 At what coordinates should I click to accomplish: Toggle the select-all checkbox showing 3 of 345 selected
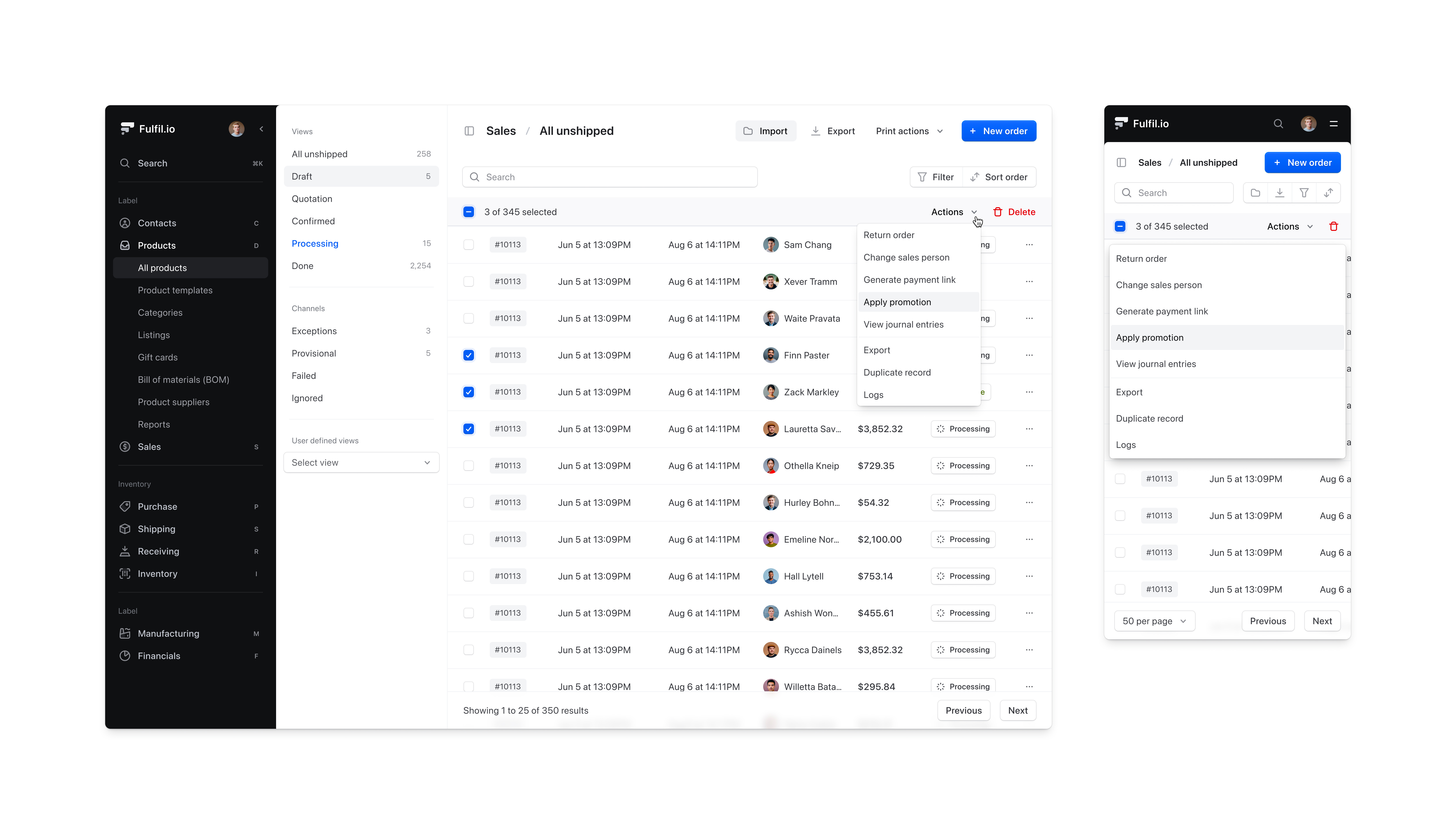coord(469,212)
